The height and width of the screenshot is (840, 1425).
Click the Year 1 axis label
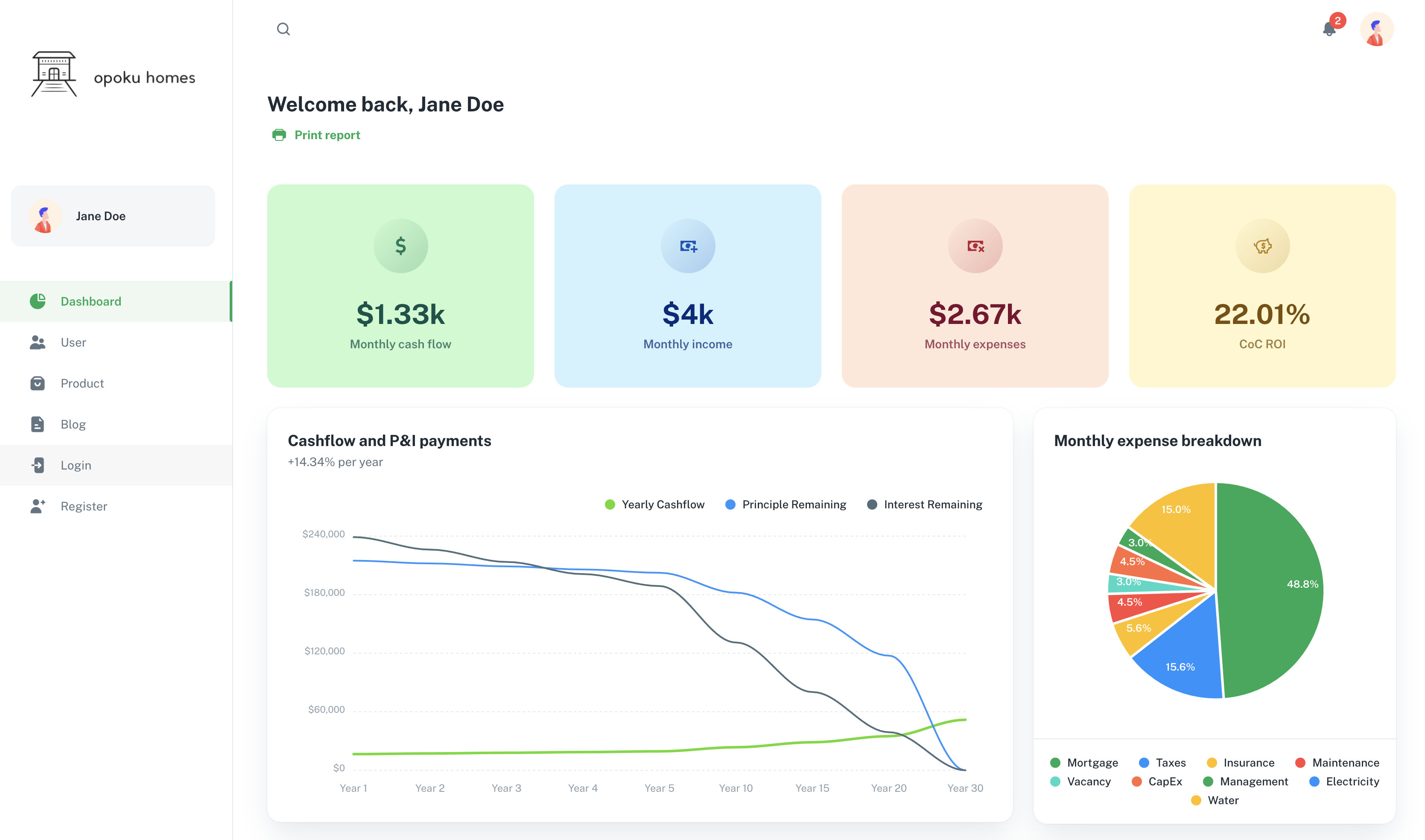(353, 788)
